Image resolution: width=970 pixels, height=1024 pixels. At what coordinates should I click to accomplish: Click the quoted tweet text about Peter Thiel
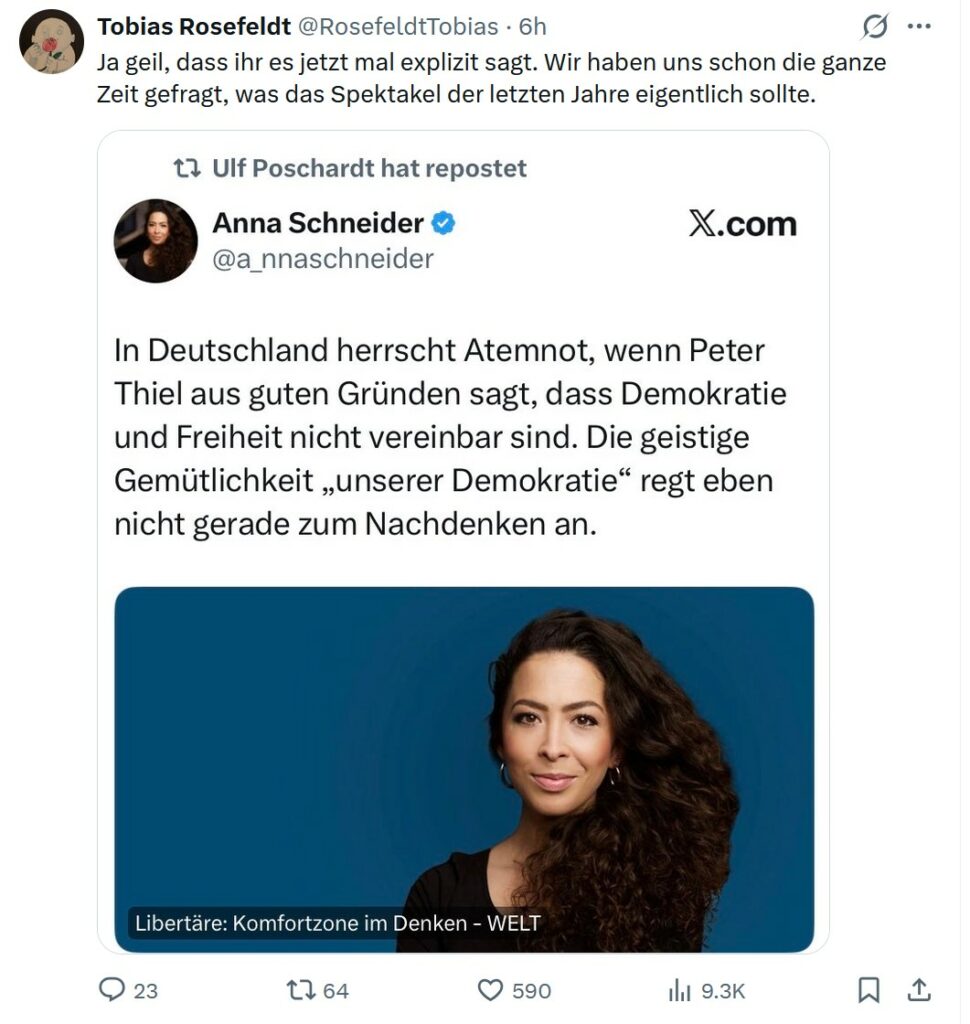451,437
